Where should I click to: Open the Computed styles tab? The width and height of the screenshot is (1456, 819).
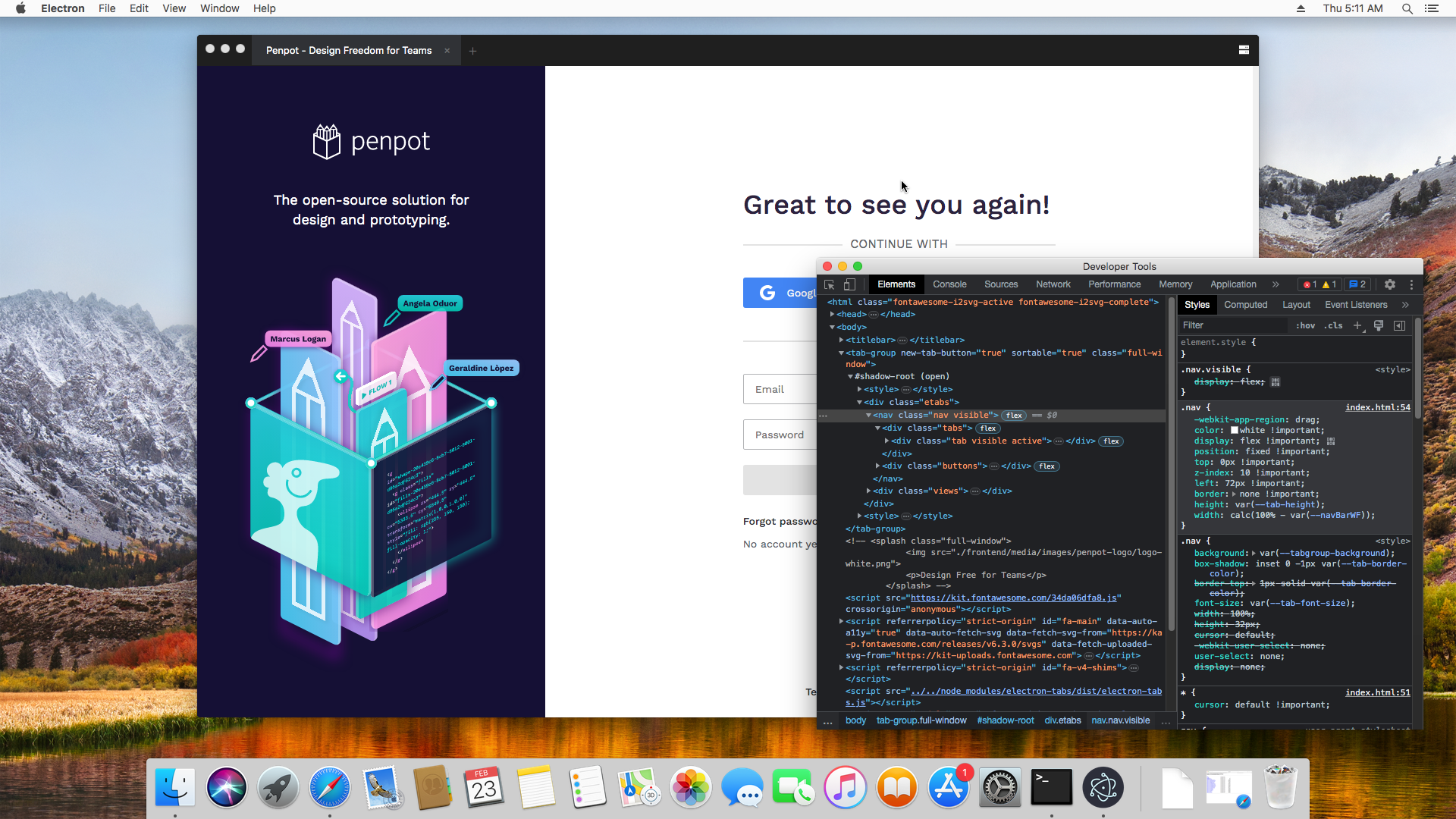1245,305
